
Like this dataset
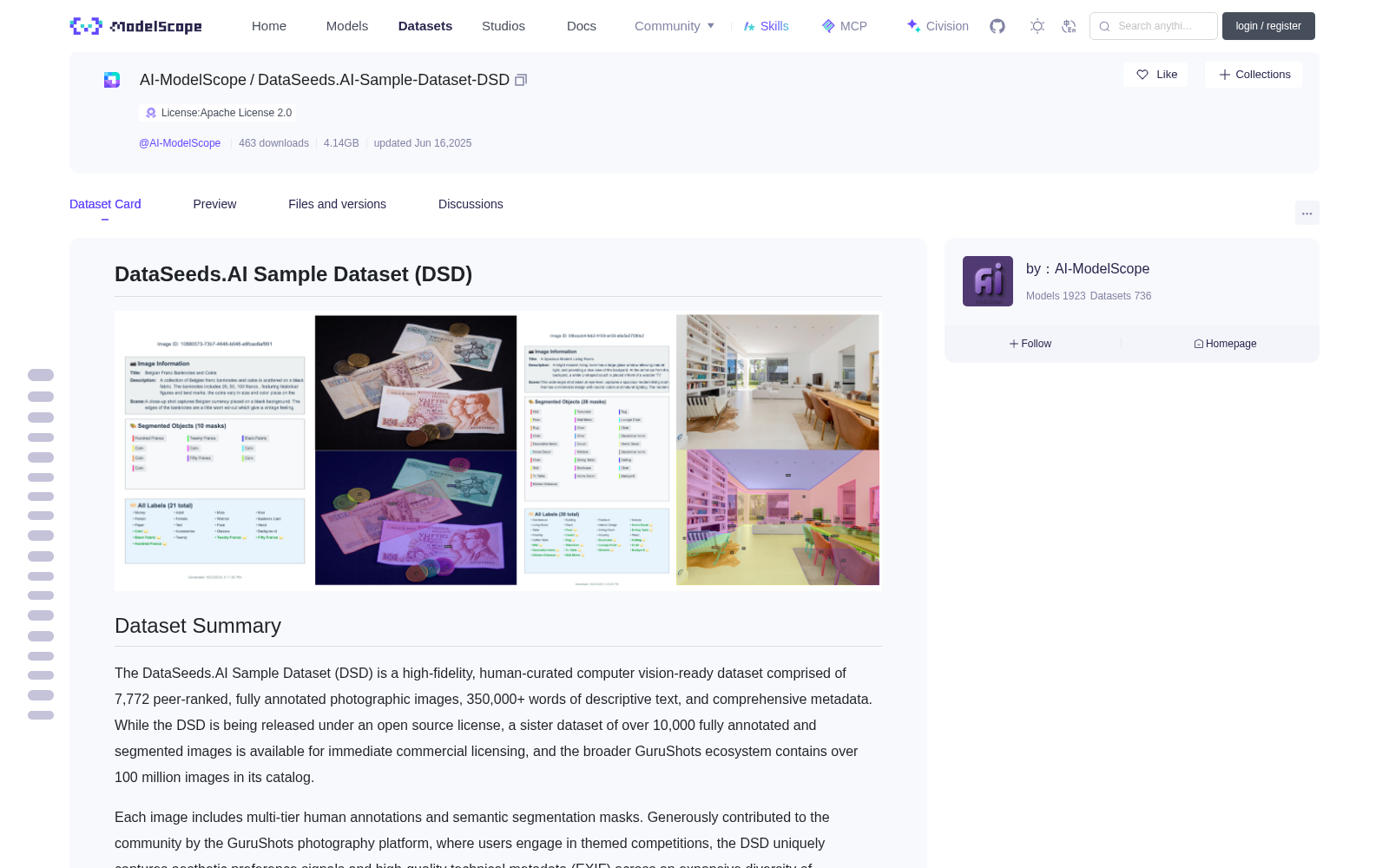1155,75
